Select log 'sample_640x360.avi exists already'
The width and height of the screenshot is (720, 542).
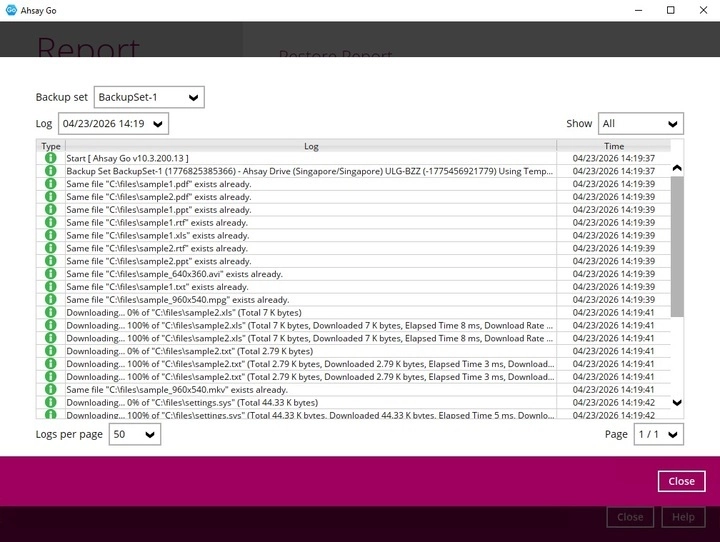[x=353, y=274]
